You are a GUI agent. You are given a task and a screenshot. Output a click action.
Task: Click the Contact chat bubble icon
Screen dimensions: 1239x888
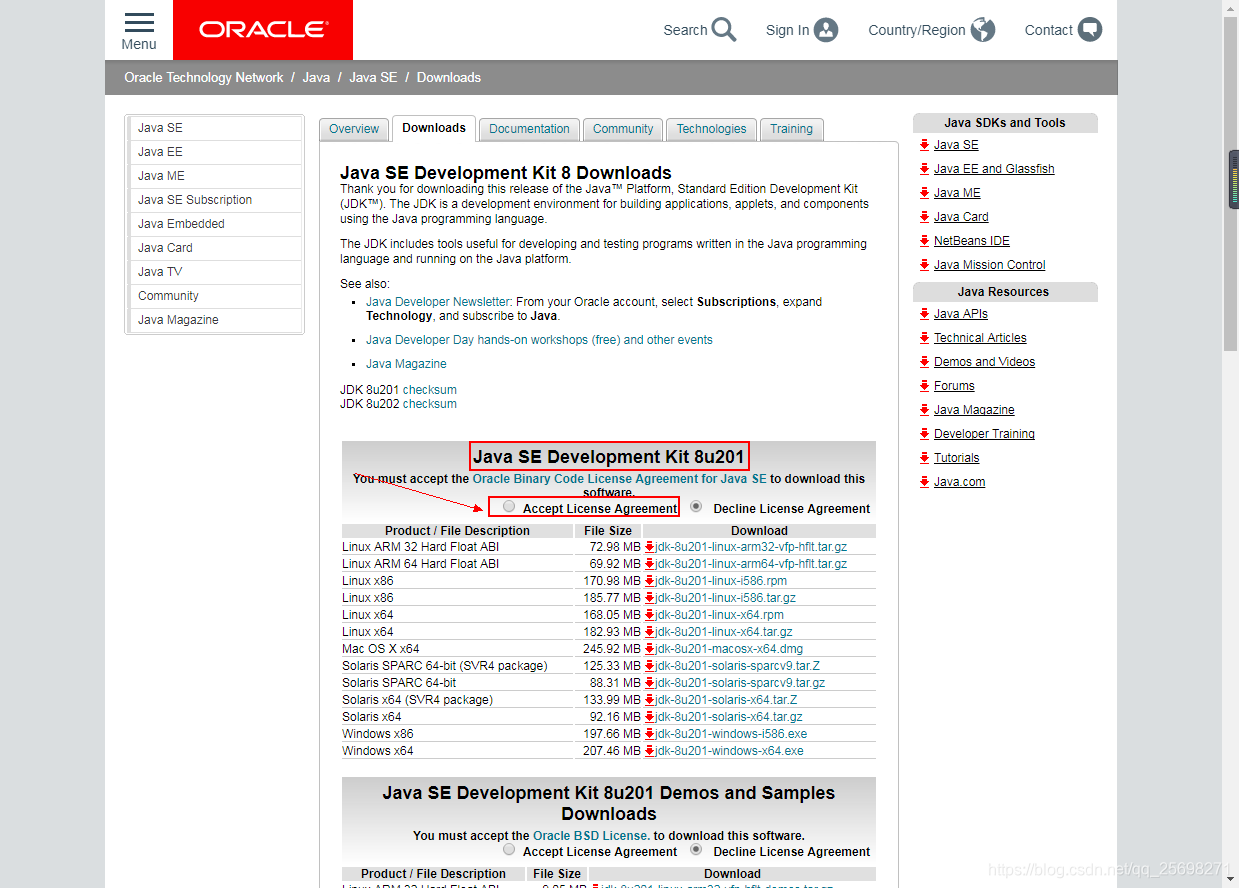tap(1090, 30)
